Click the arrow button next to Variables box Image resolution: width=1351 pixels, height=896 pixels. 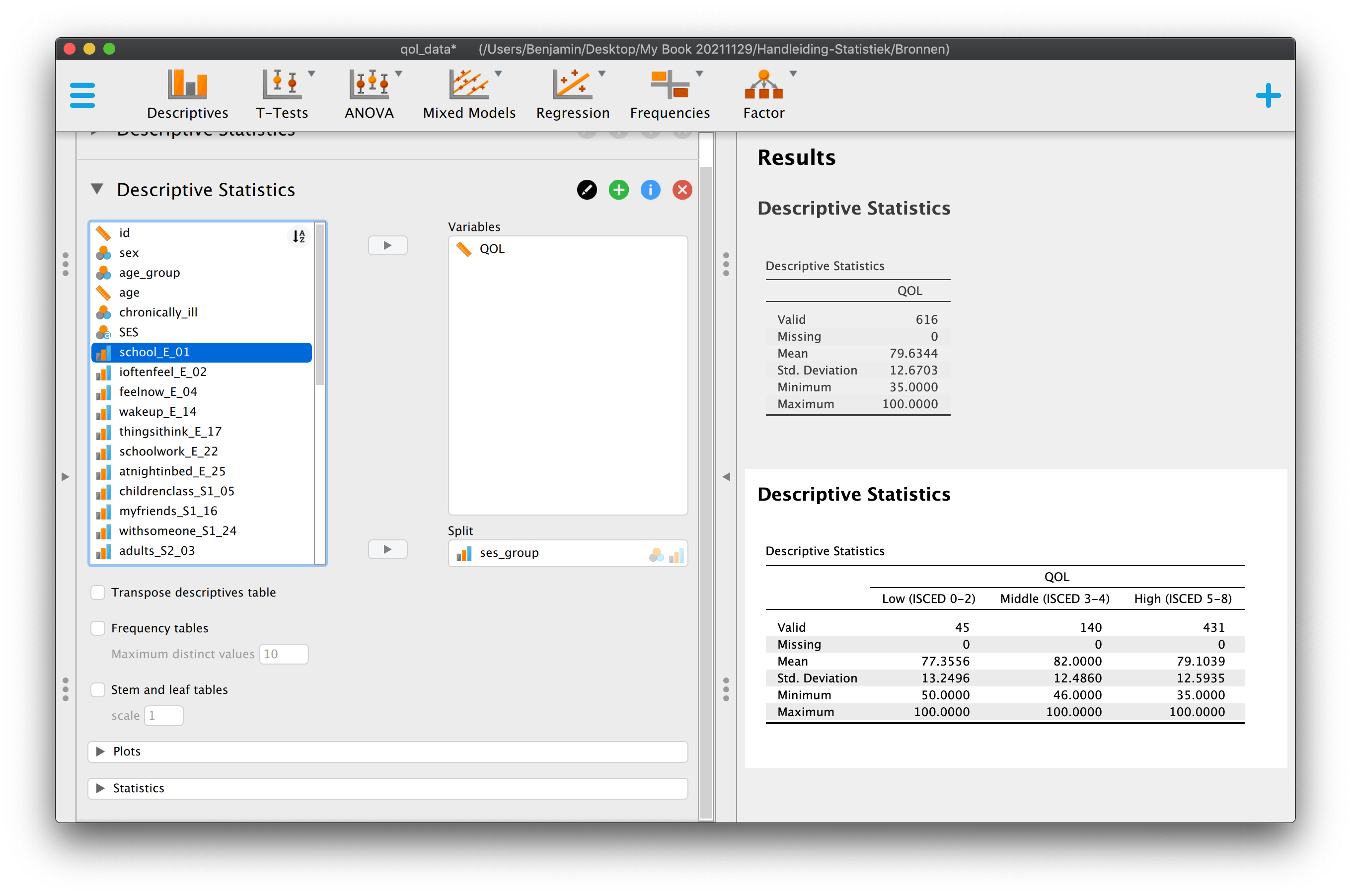tap(387, 245)
